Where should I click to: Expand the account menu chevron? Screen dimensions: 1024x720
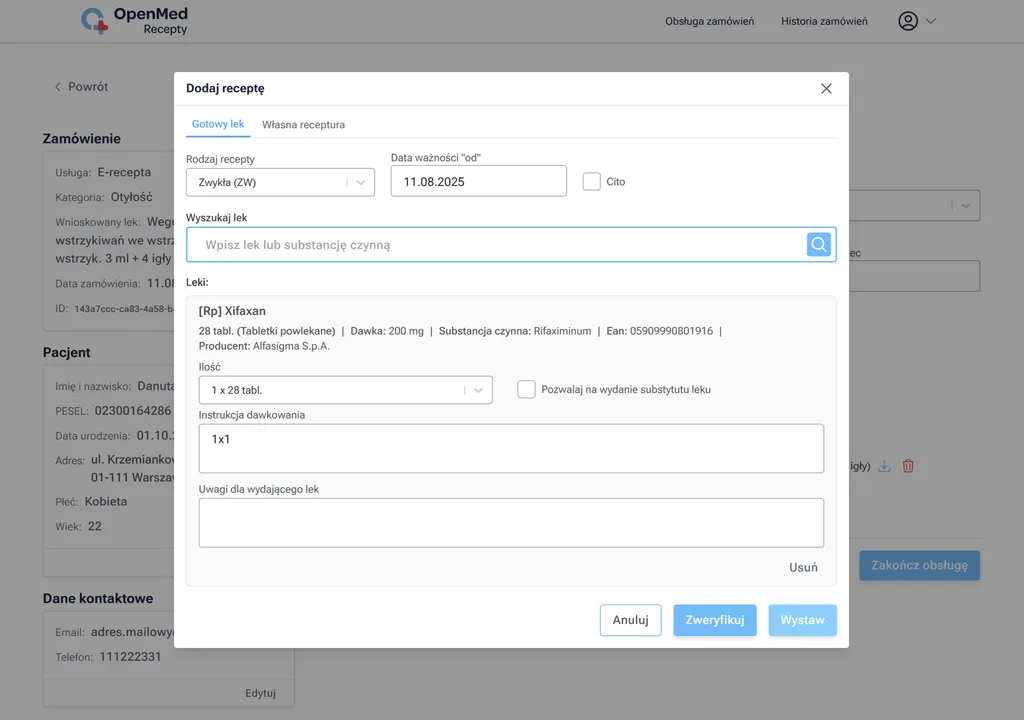click(x=931, y=21)
